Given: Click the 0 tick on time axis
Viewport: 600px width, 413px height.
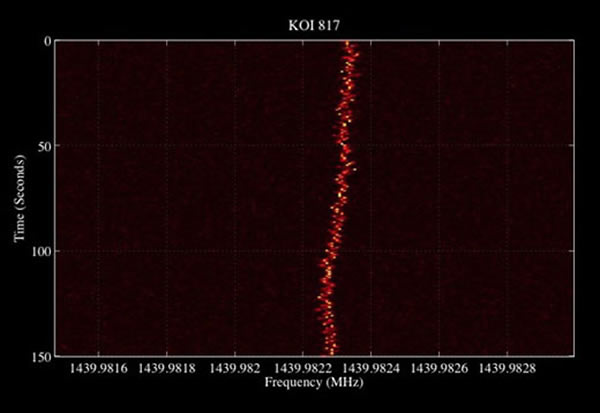Looking at the screenshot, I should pos(48,41).
